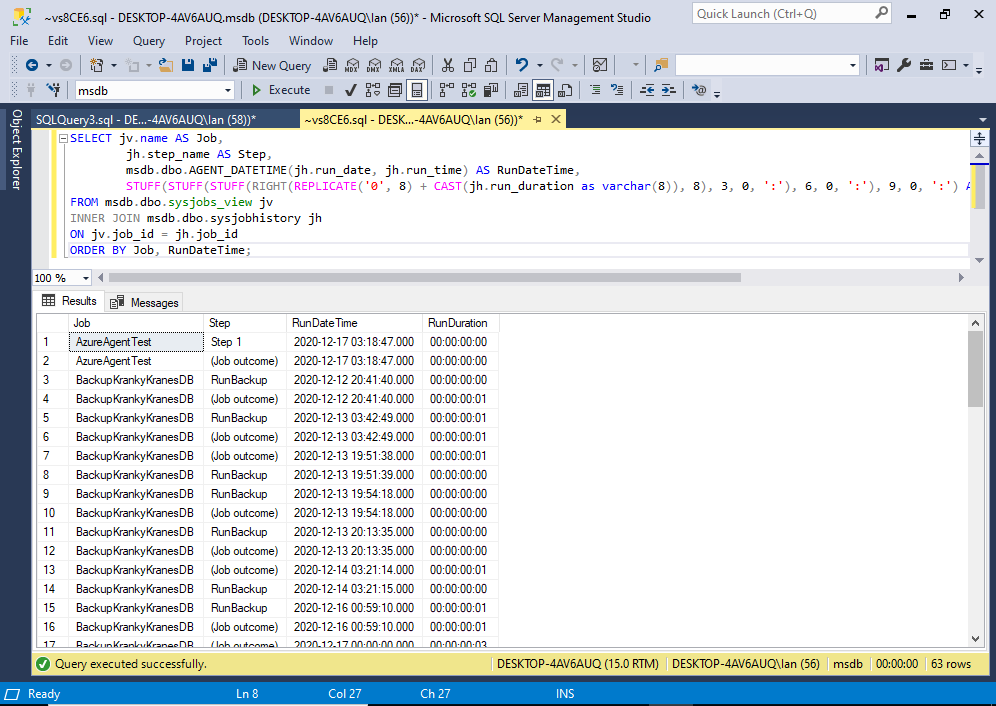Viewport: 996px width, 706px height.
Task: Click the Save file icon
Action: (x=188, y=65)
